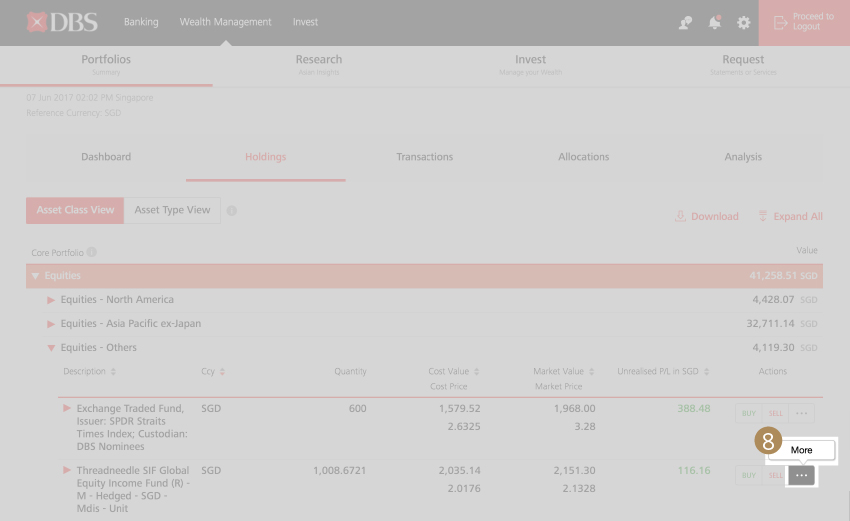Click the Core Portfolio info icon
The height and width of the screenshot is (521, 850).
[92, 252]
